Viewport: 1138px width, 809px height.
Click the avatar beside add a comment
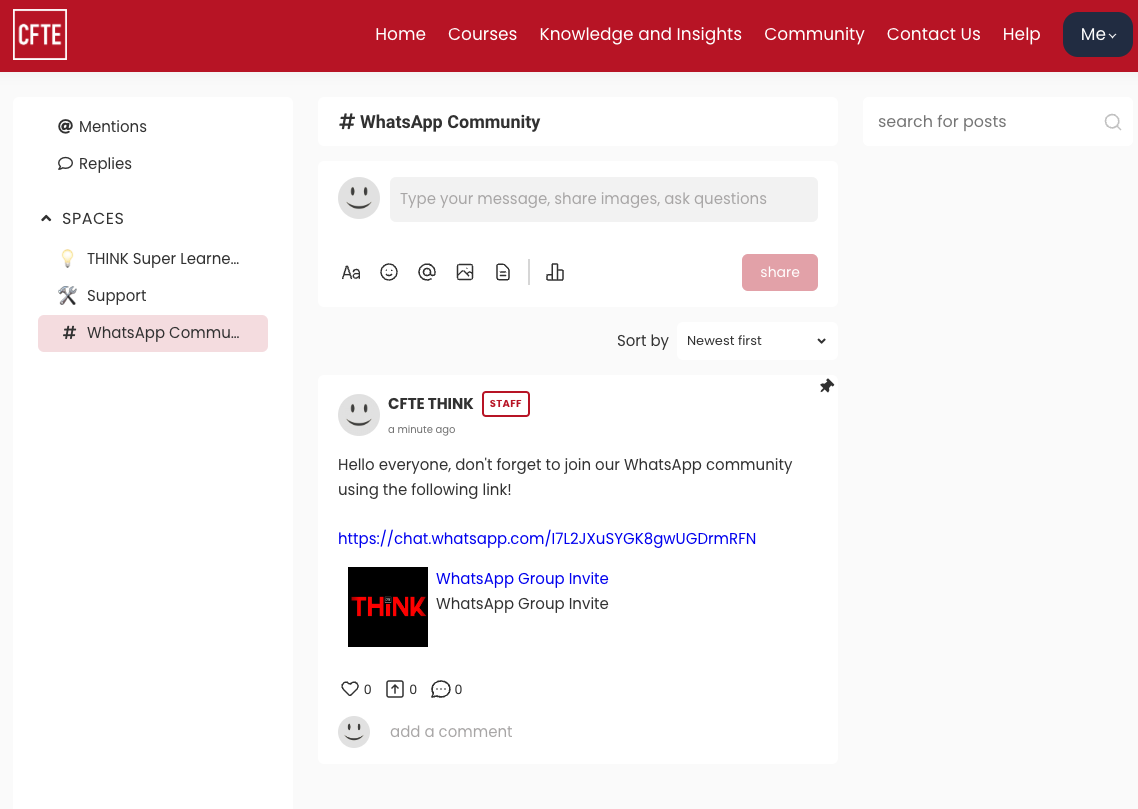pos(354,732)
